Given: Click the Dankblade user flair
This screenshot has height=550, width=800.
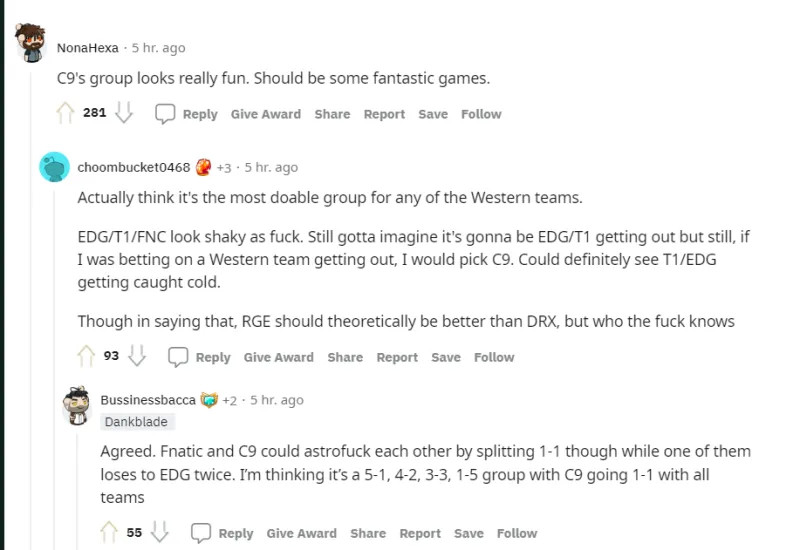Looking at the screenshot, I should pos(136,422).
